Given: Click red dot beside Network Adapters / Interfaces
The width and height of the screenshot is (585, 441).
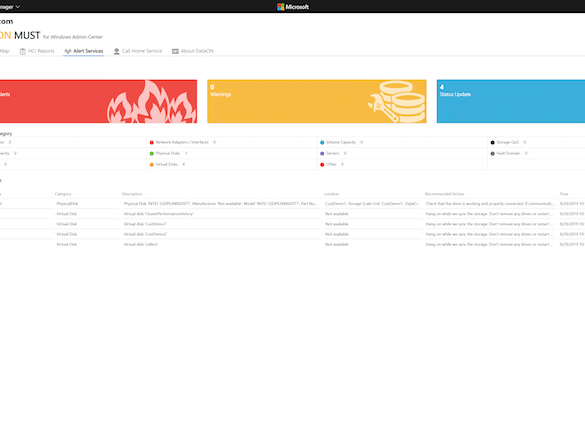Looking at the screenshot, I should coord(151,143).
